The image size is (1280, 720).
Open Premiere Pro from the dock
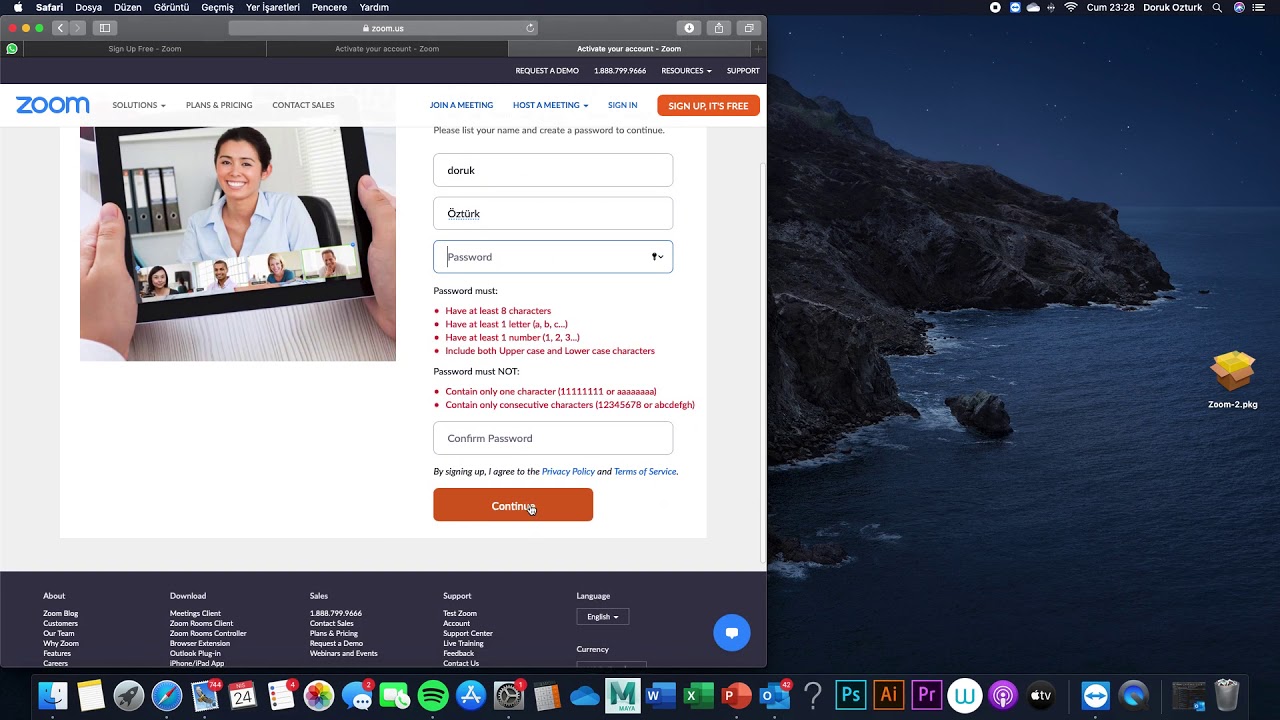click(927, 695)
